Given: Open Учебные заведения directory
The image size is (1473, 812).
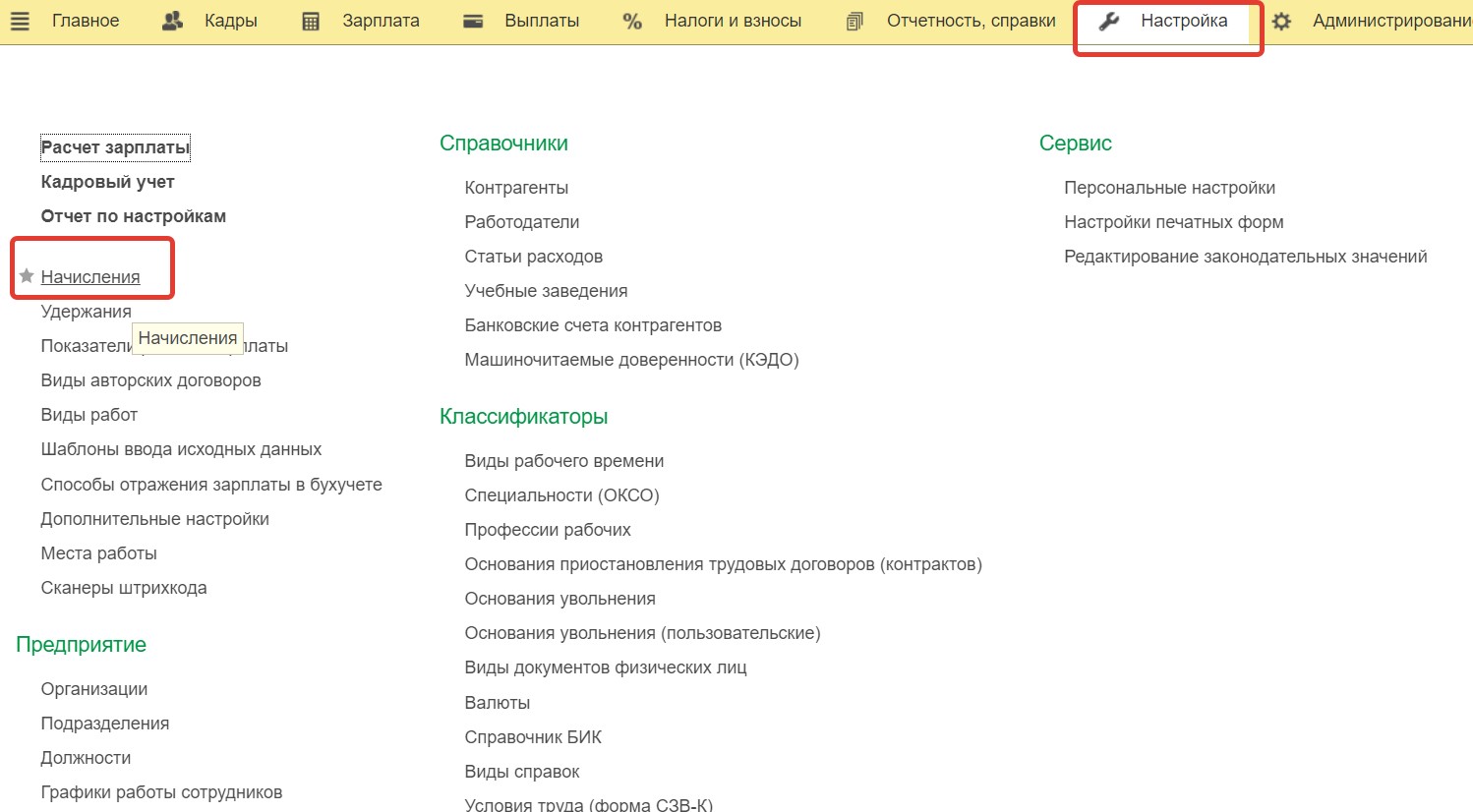Looking at the screenshot, I should (x=546, y=291).
